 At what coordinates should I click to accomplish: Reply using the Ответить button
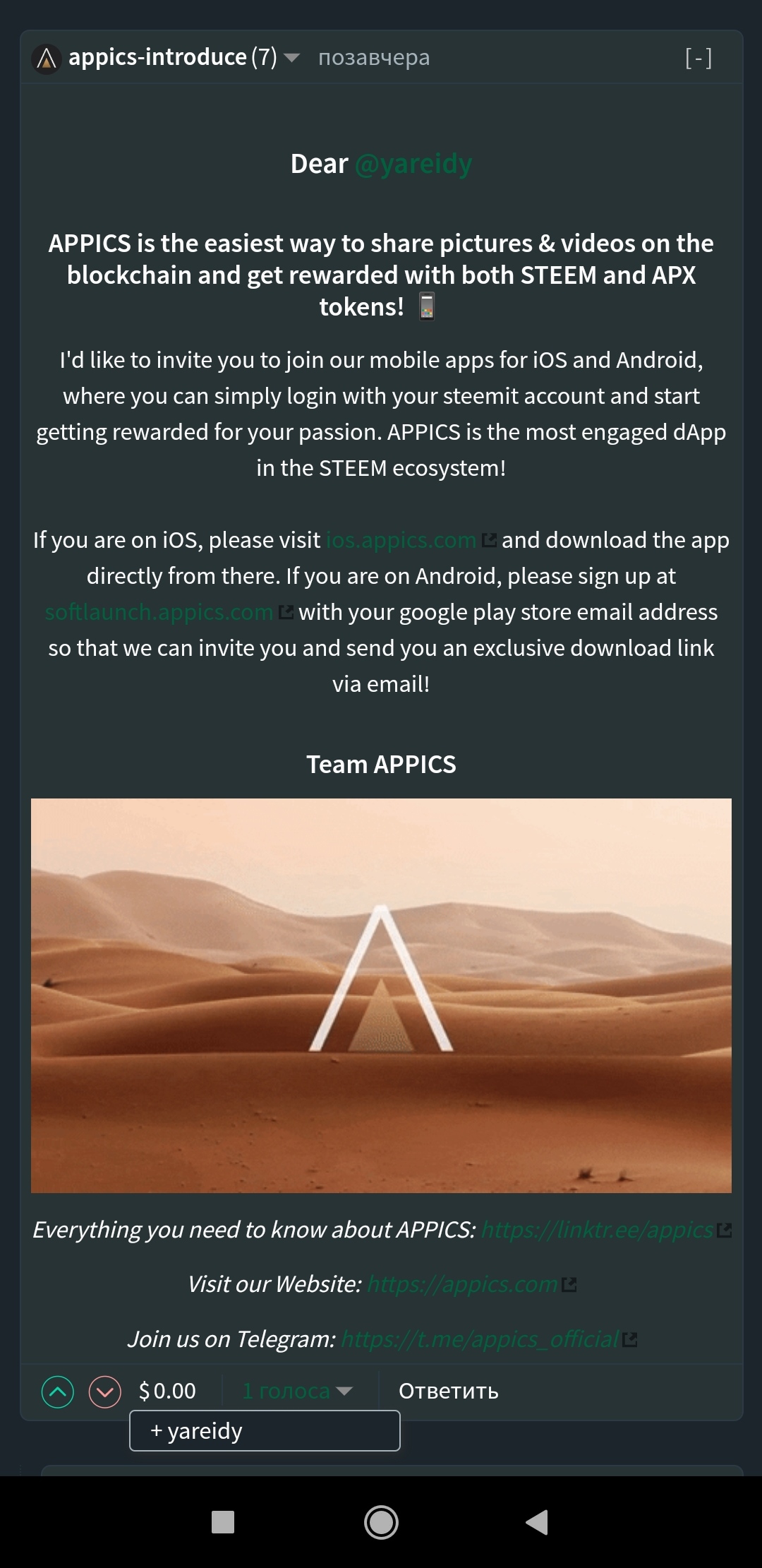click(449, 1392)
